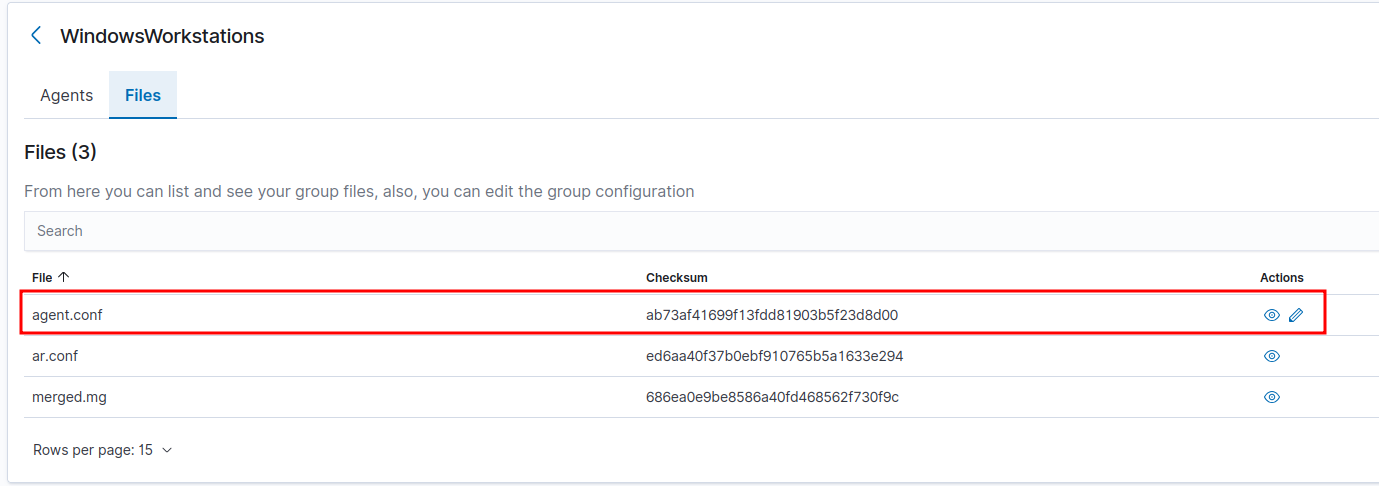Click the ar.conf file name

[55, 356]
